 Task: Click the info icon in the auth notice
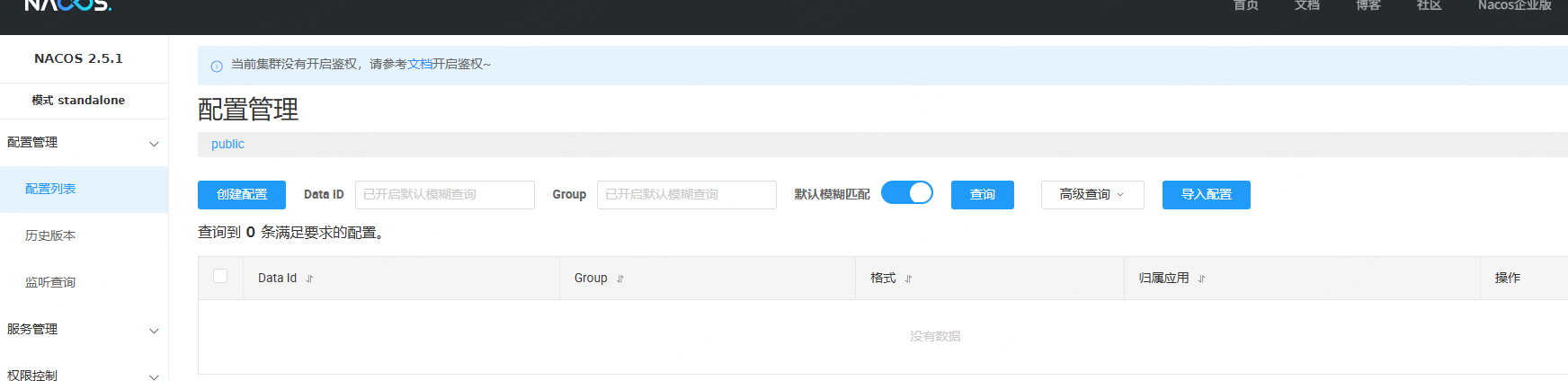pos(217,66)
